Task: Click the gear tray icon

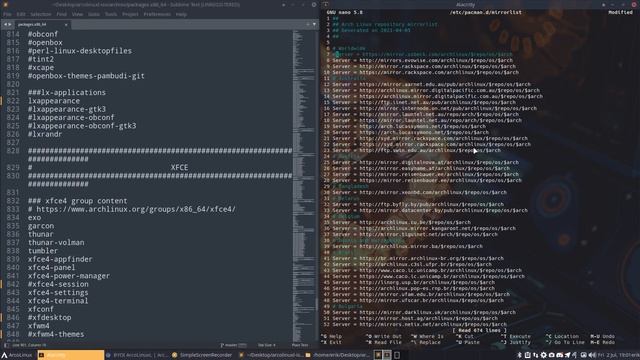Action: pos(543,355)
